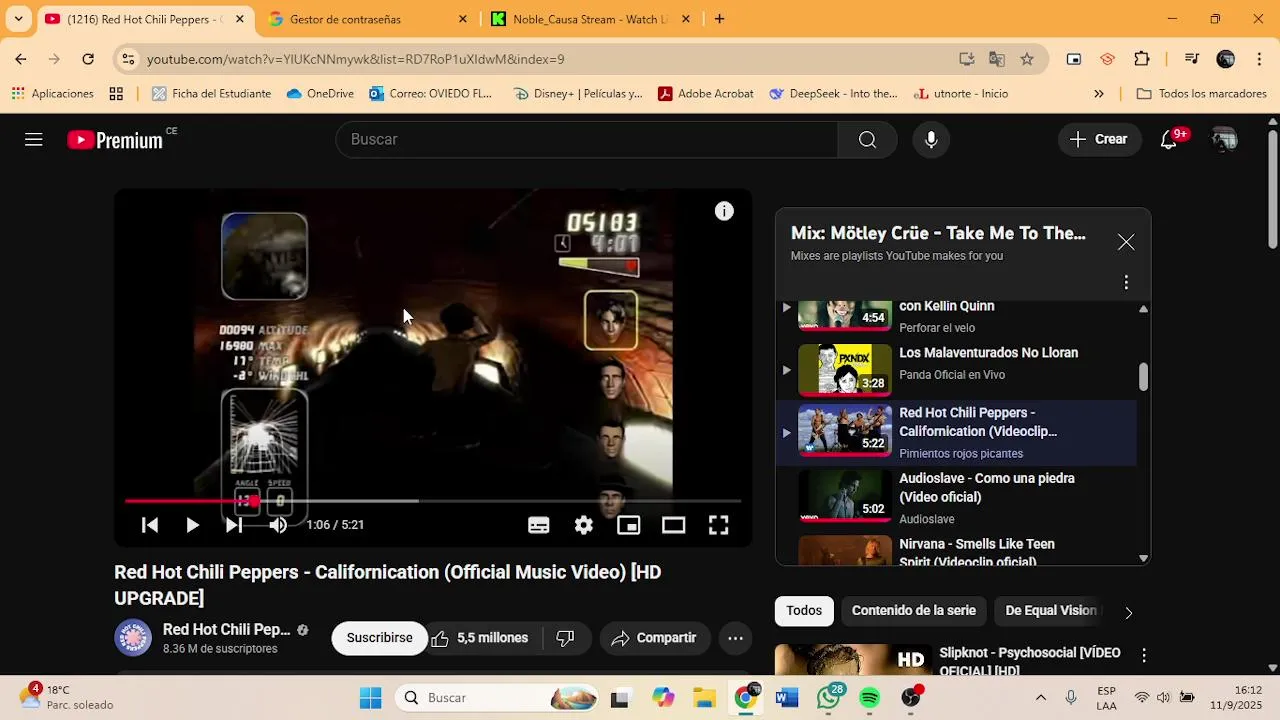Expand hidden bookmarks chevron
The image size is (1280, 720).
click(1099, 94)
